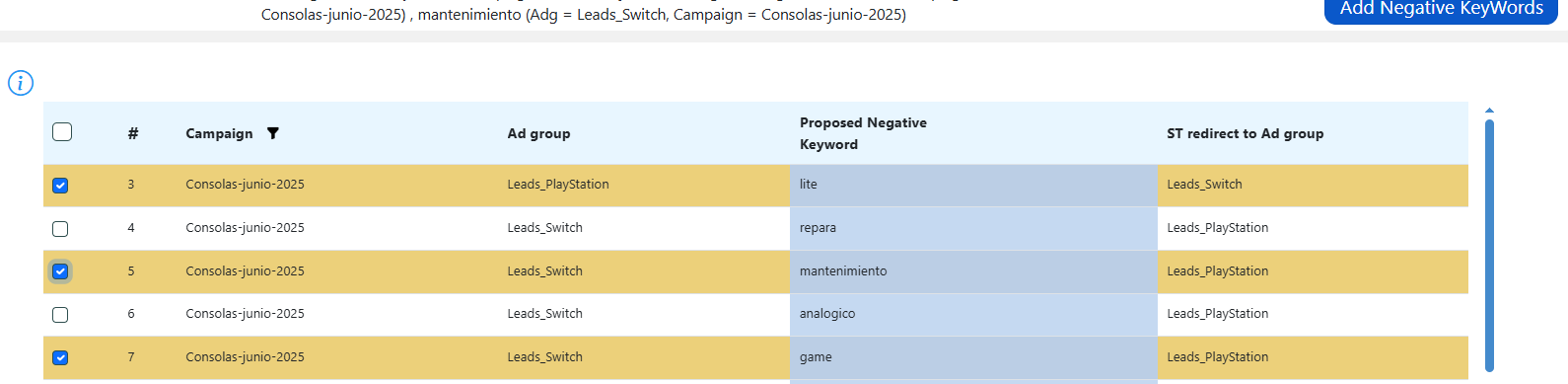Click the ST redirect to Ad group header
This screenshot has height=384, width=1568.
tap(1245, 133)
